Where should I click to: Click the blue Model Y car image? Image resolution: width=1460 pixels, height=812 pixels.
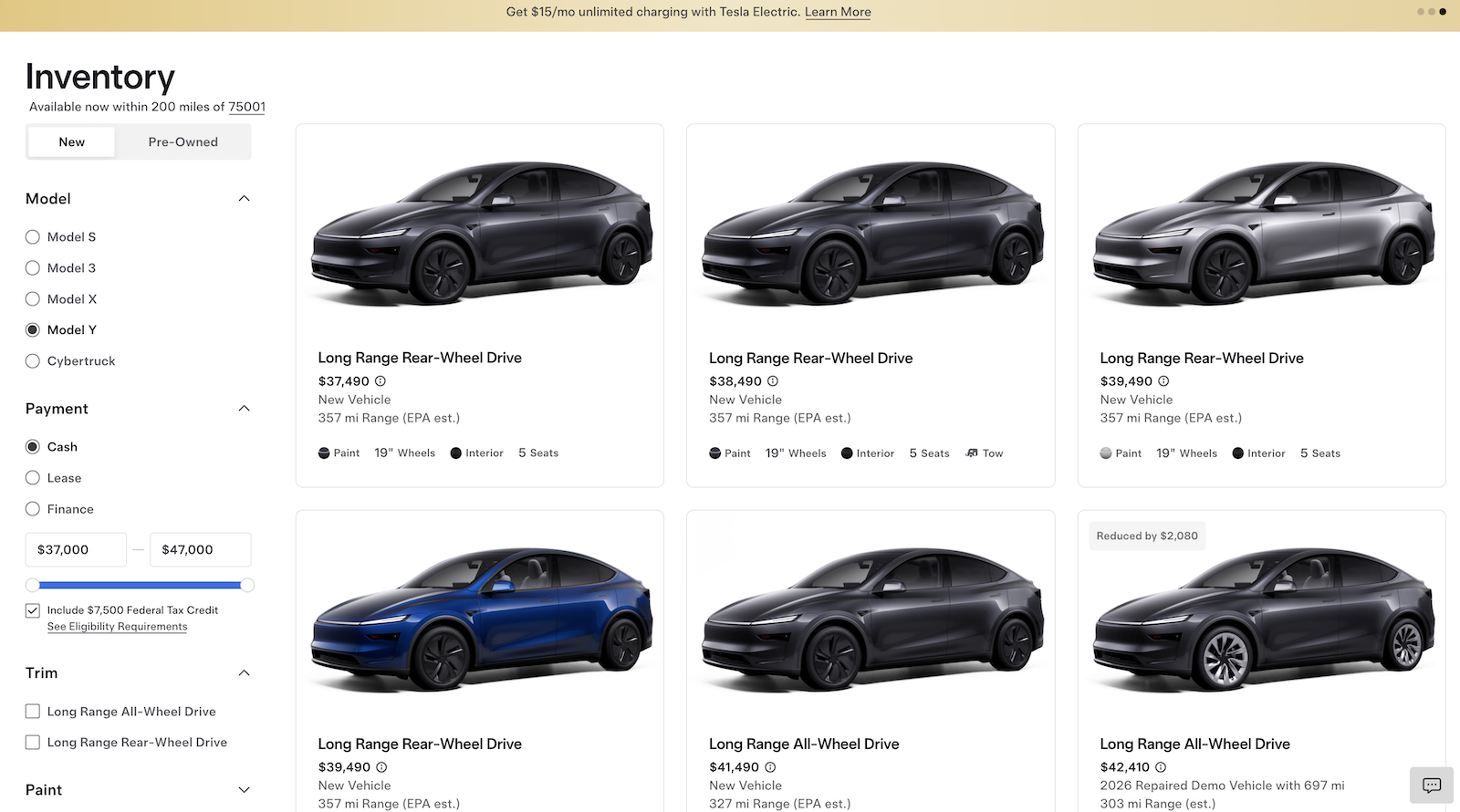coord(481,619)
